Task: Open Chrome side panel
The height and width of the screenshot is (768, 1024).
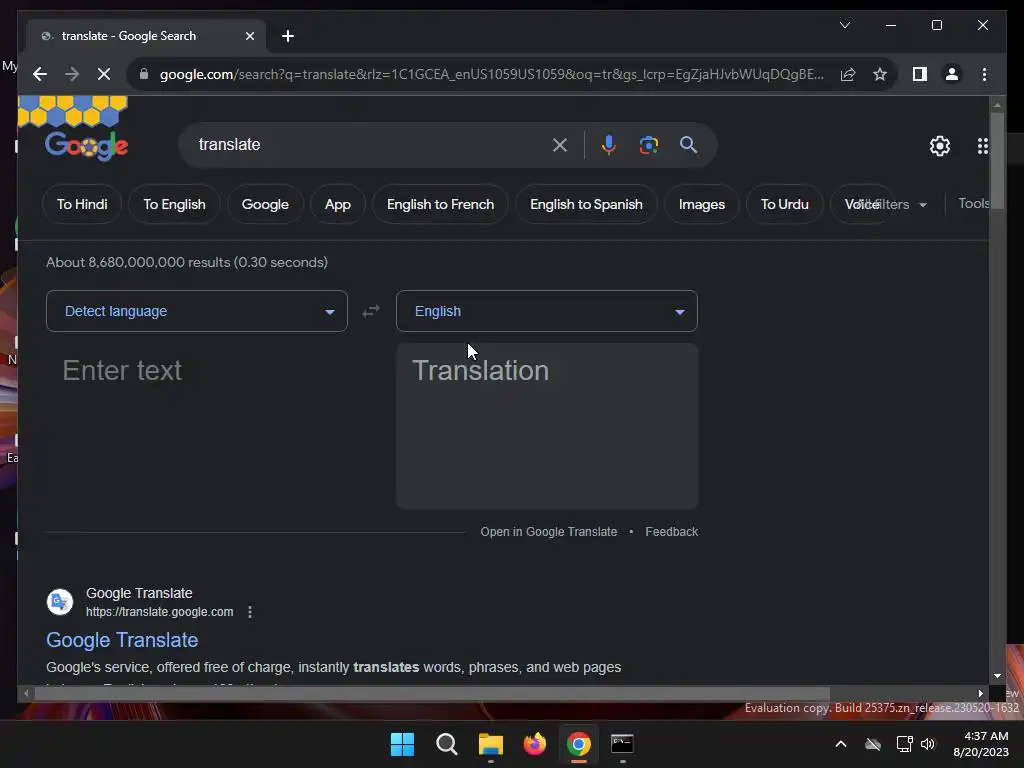Action: [x=920, y=74]
